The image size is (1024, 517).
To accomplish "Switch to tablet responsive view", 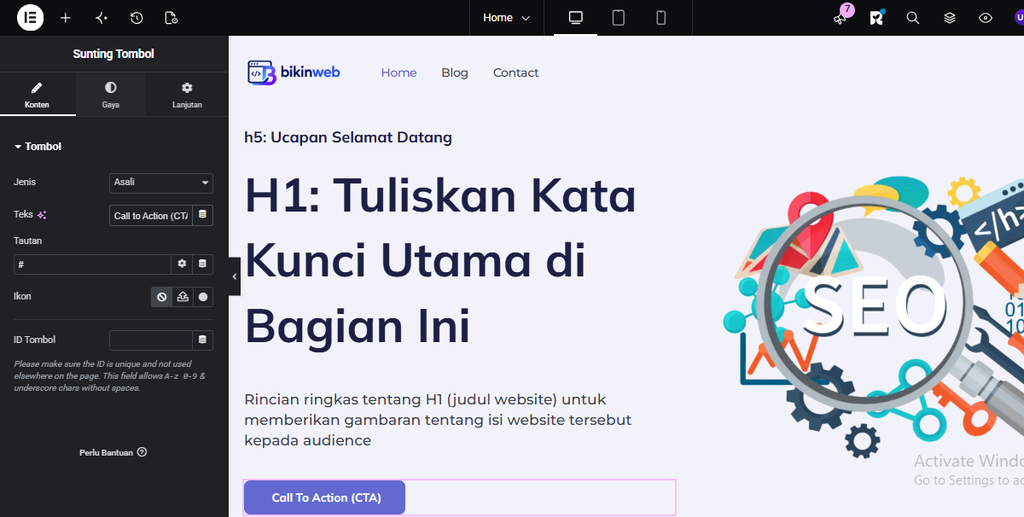I will (618, 18).
